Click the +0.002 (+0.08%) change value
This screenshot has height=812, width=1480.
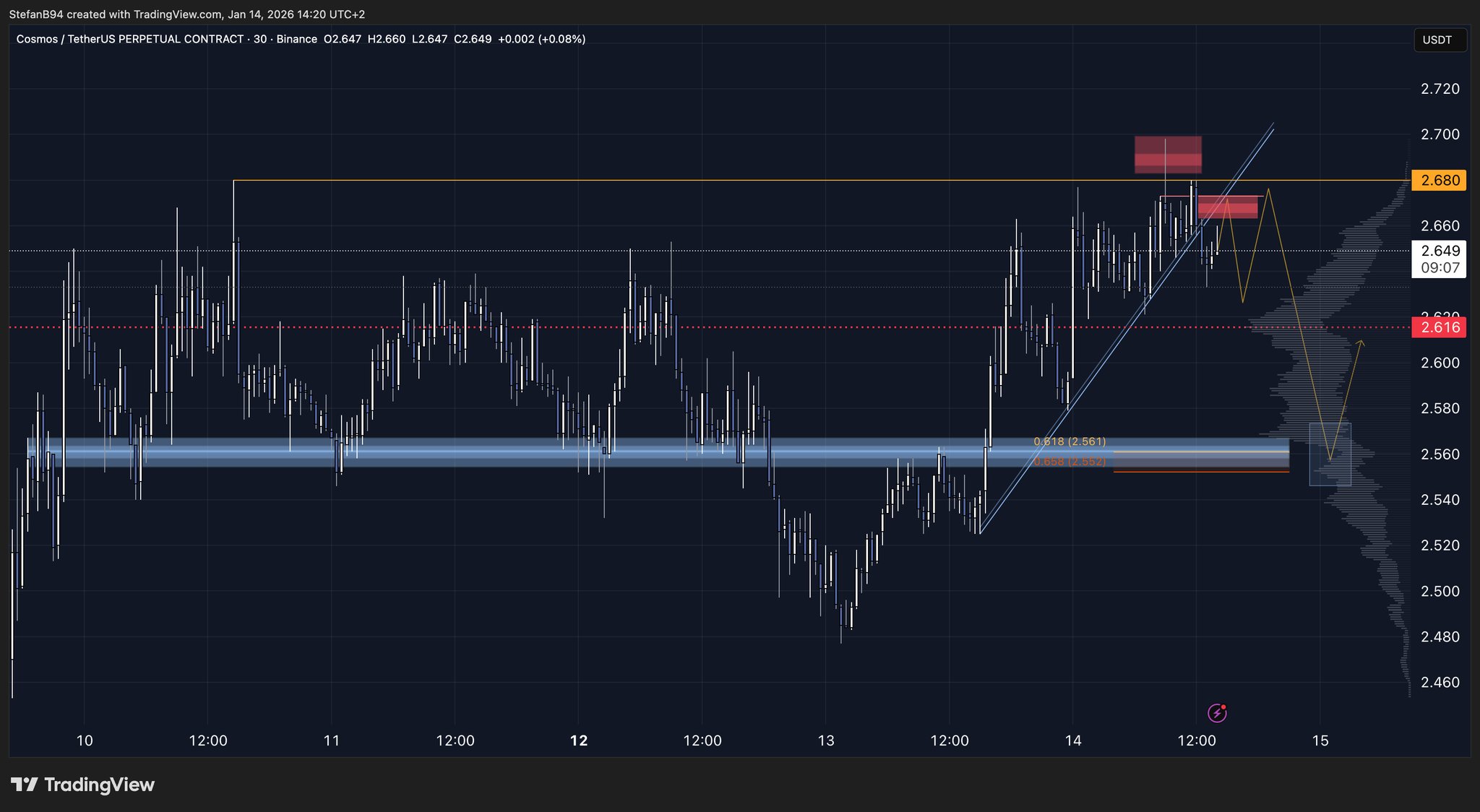pos(542,39)
